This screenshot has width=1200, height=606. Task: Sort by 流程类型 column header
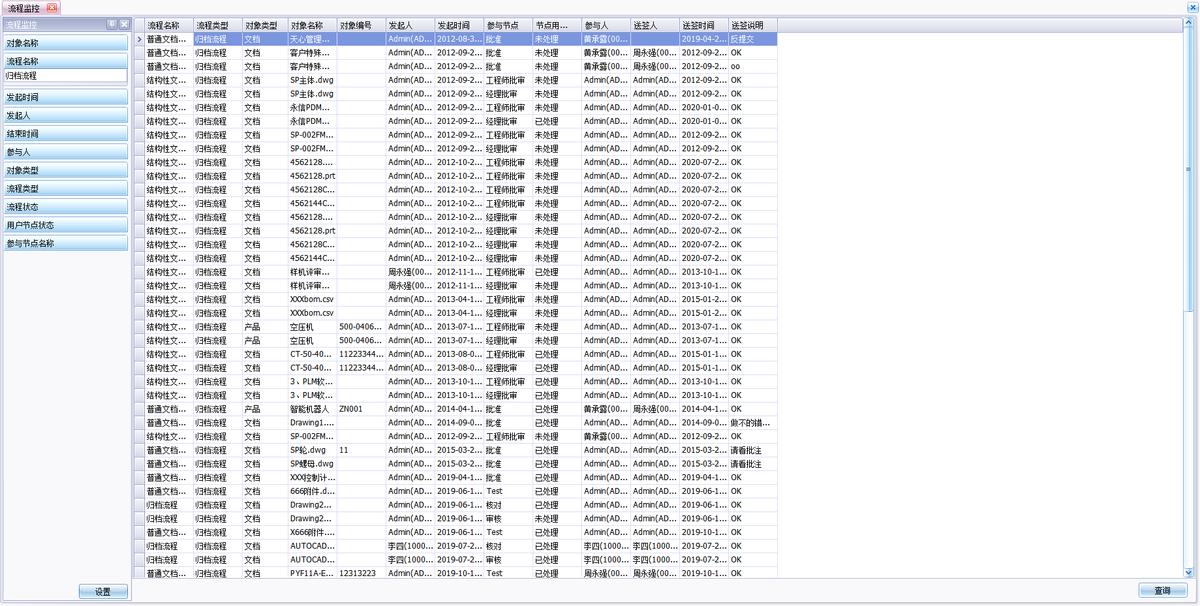click(x=217, y=25)
